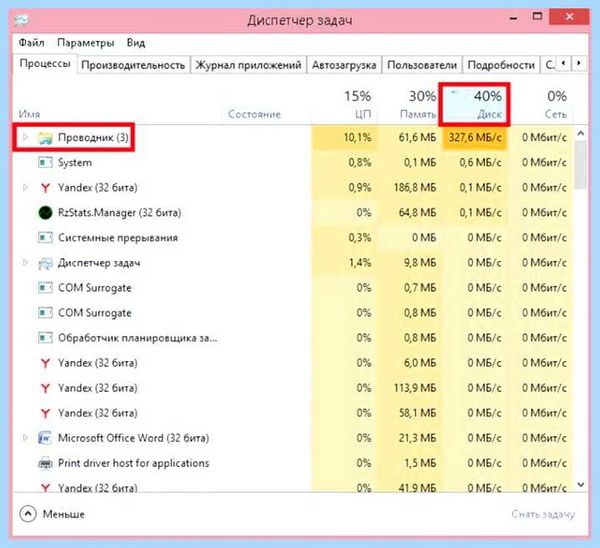Maximize the Диспетчер задач window
Viewport: 600px width, 548px height.
537,16
